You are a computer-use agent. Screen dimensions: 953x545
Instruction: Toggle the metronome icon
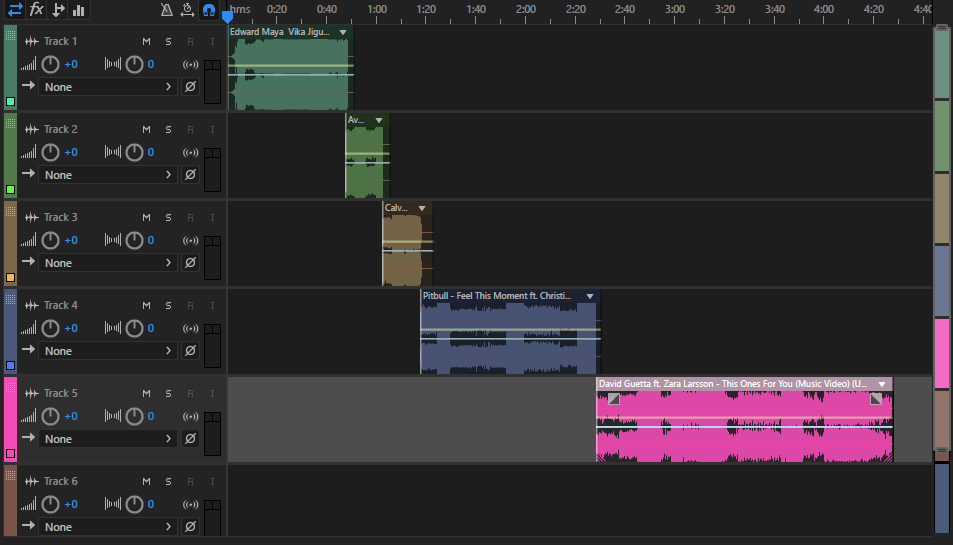[167, 10]
